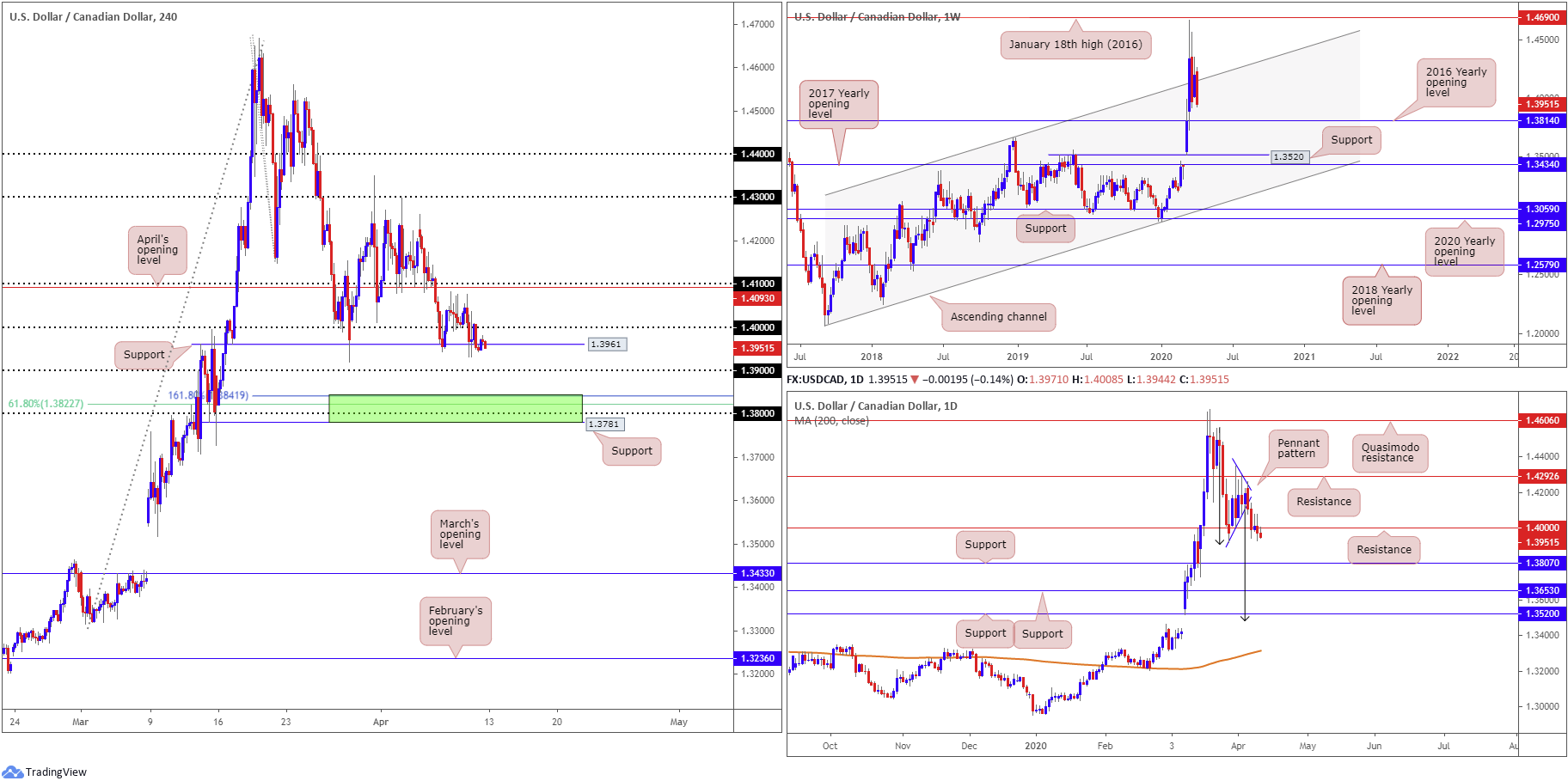The width and height of the screenshot is (1568, 781).
Task: Click the 2016 Yearly opening level callout
Action: click(x=1456, y=82)
